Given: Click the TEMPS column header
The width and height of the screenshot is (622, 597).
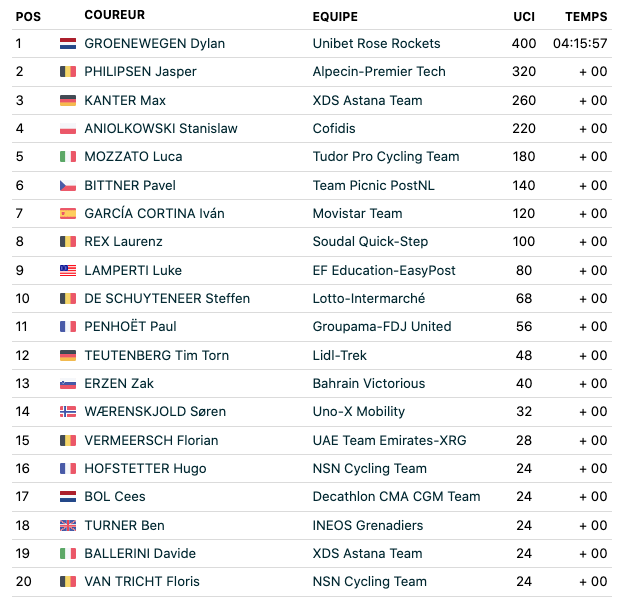Looking at the screenshot, I should 586,17.
